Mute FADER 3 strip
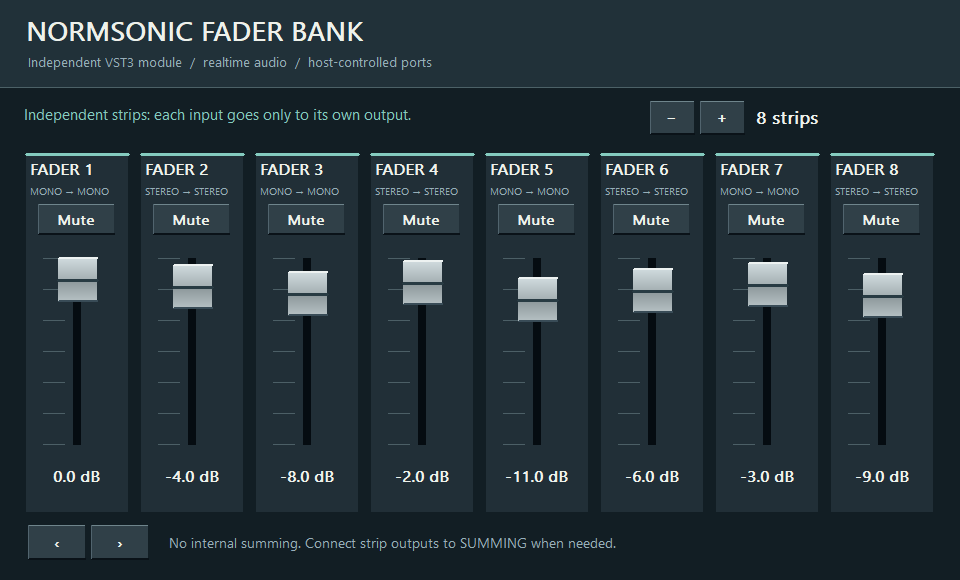 pos(306,219)
